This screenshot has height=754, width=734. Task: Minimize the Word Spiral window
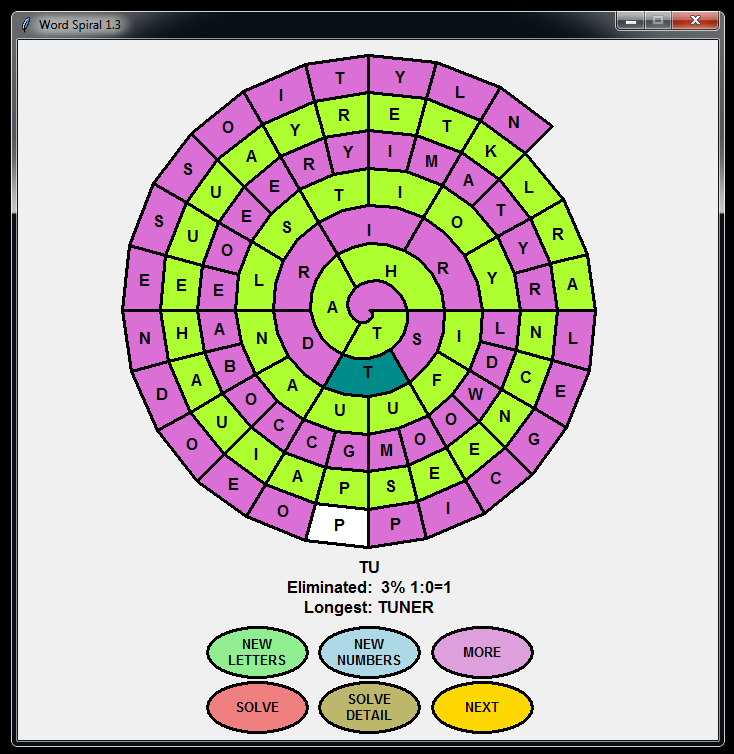coord(632,20)
